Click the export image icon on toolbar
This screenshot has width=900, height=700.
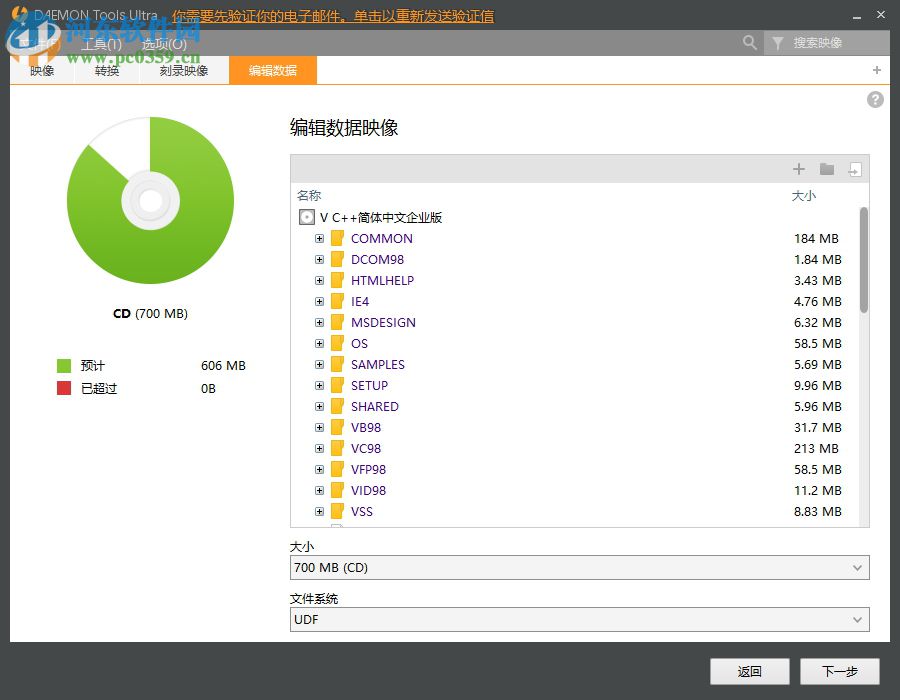(855, 169)
